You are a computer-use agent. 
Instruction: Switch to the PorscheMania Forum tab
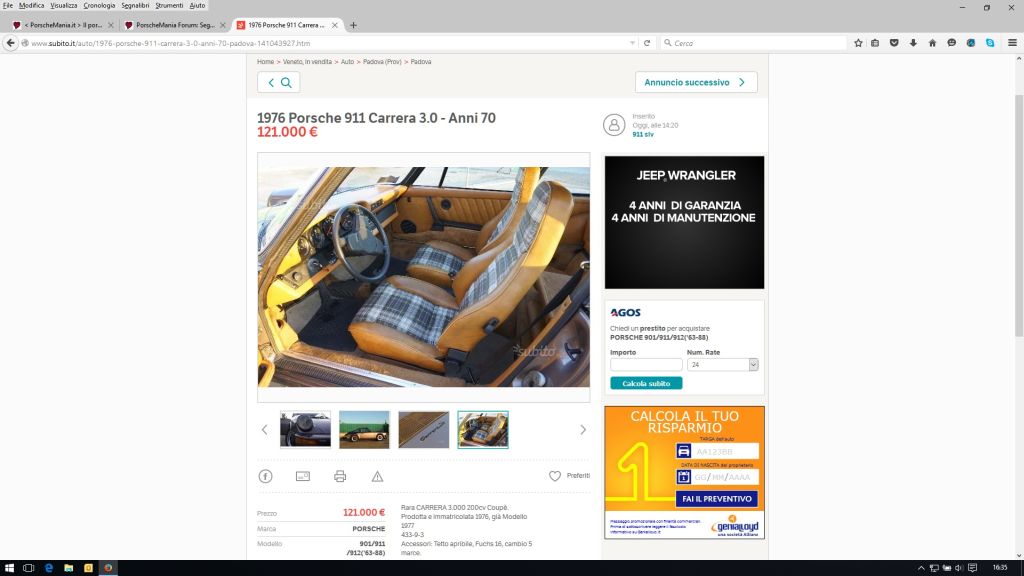(x=175, y=25)
